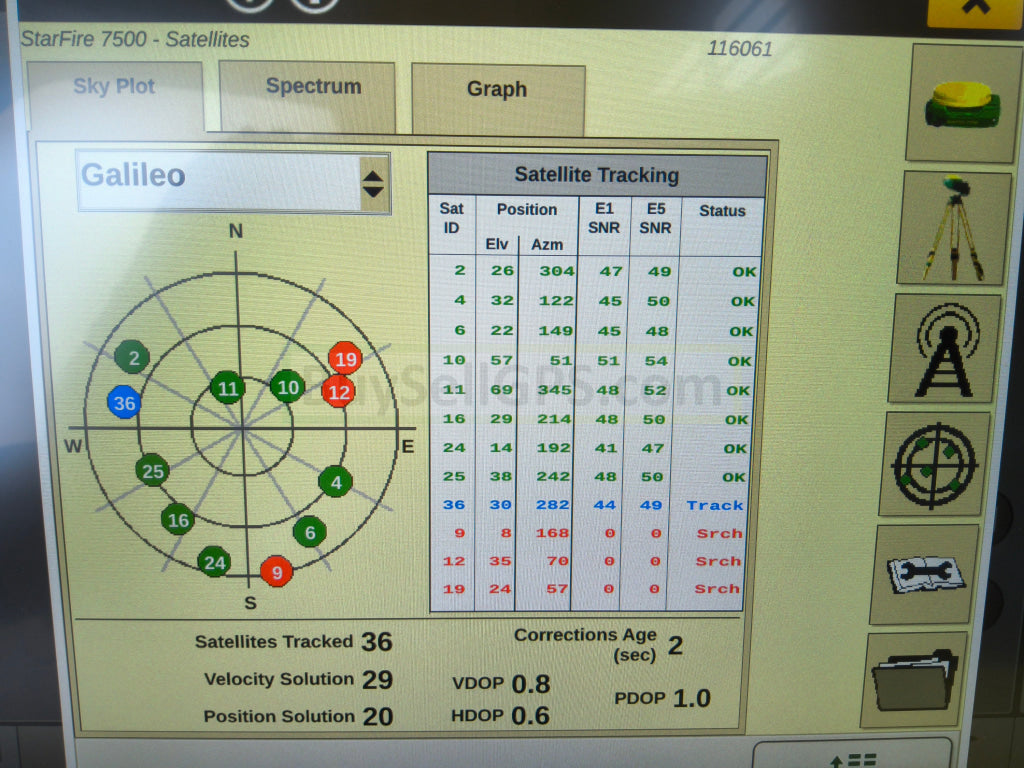The image size is (1024, 768).
Task: Click the Corrections Age value 2
Action: click(676, 645)
